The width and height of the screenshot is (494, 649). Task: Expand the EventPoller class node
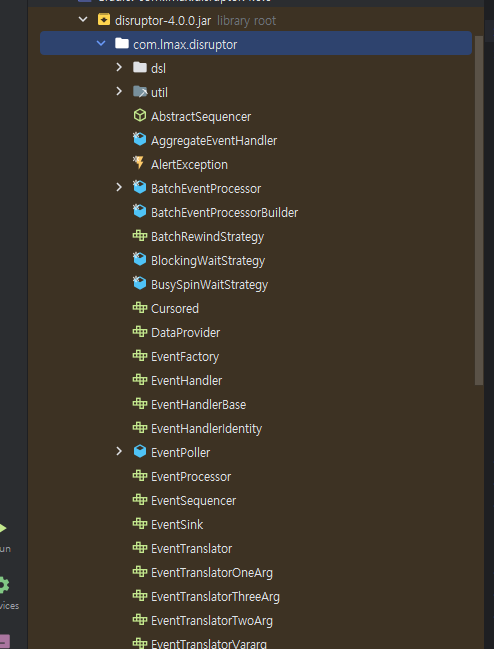tap(119, 451)
